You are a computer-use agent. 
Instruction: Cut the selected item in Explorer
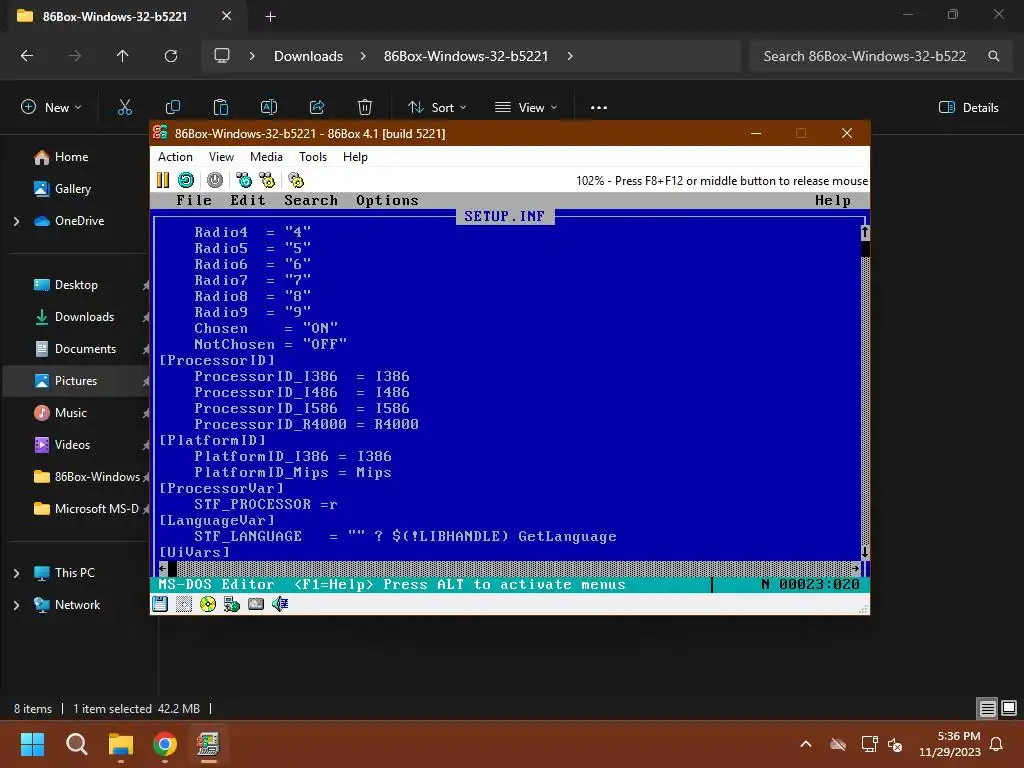[x=125, y=108]
